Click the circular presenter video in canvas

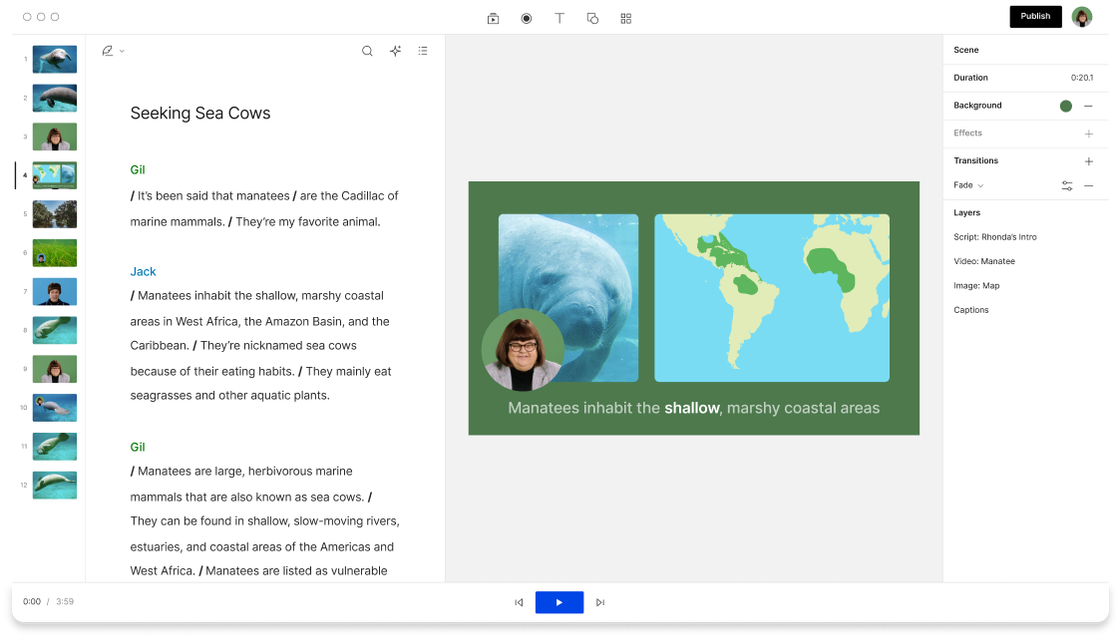[523, 350]
